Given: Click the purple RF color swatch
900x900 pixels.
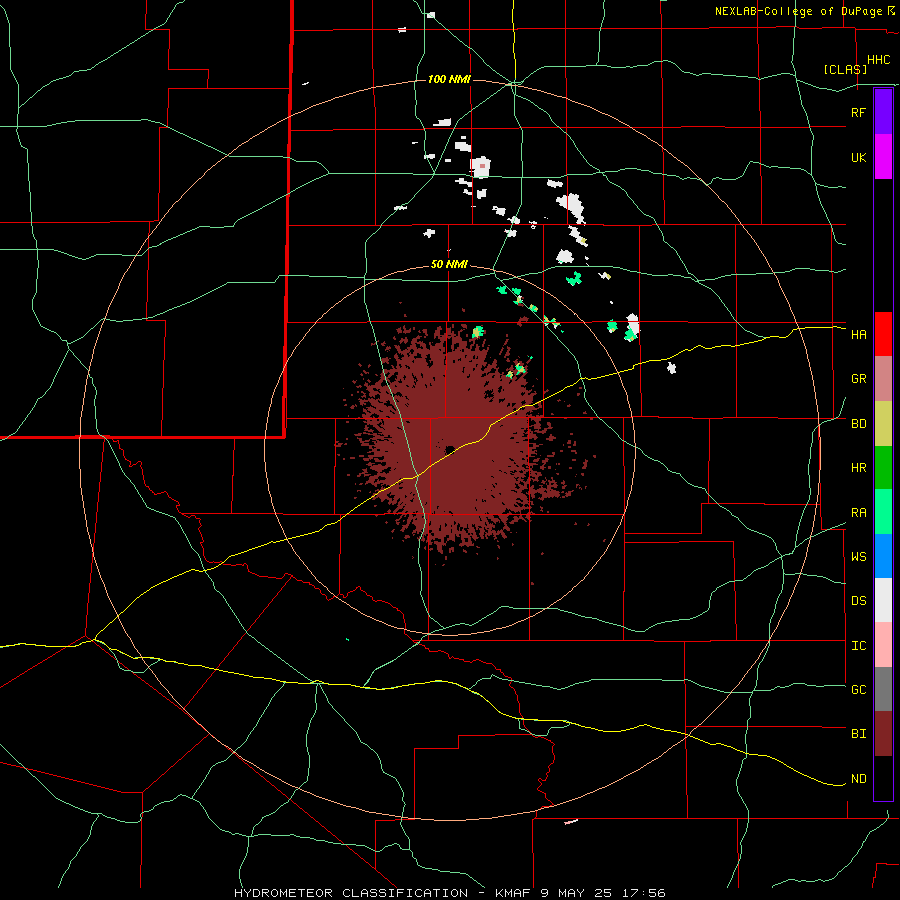Looking at the screenshot, I should click(x=883, y=112).
